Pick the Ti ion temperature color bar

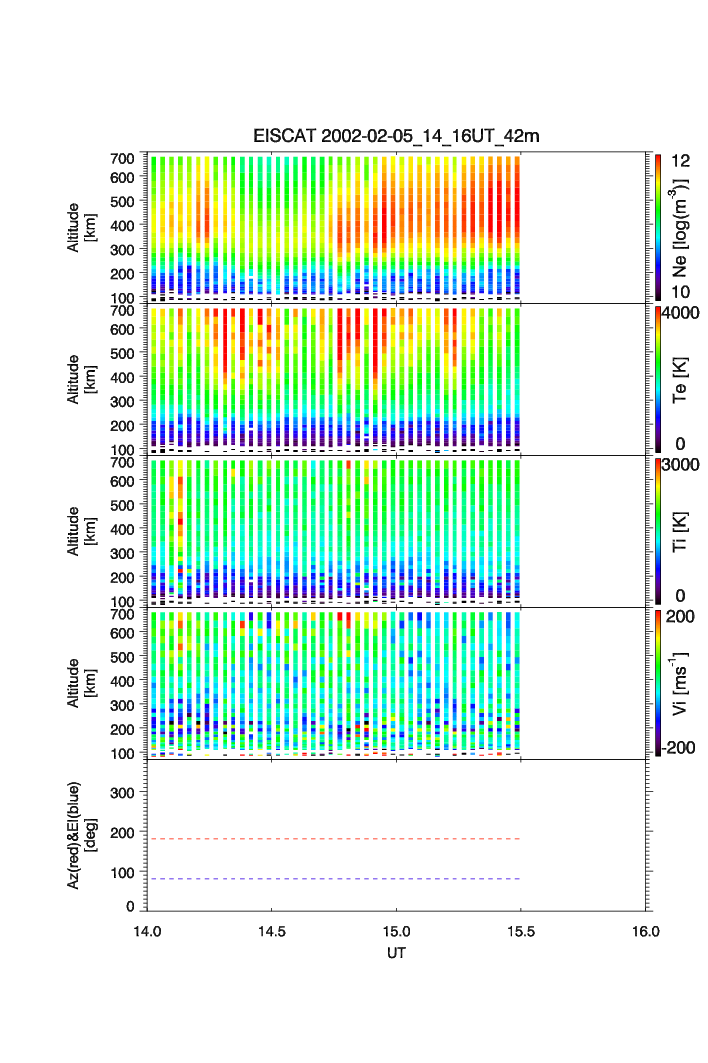tap(658, 531)
